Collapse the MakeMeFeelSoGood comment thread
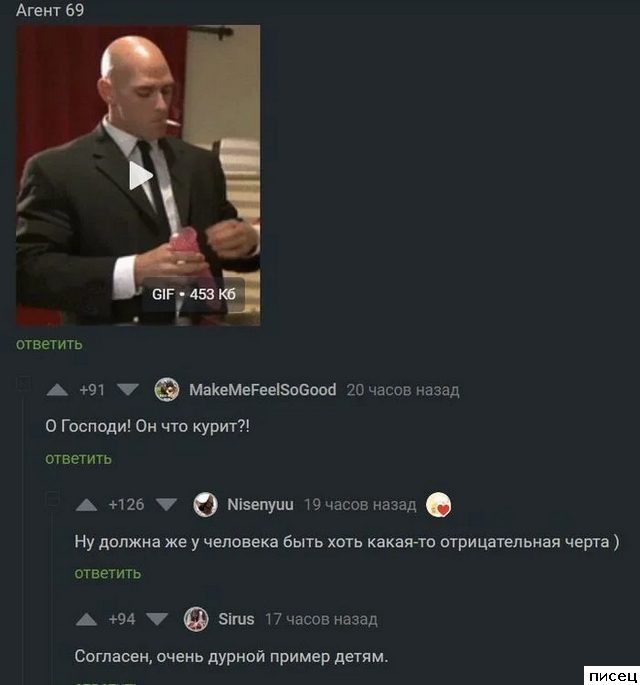640x685 pixels. pos(23,383)
